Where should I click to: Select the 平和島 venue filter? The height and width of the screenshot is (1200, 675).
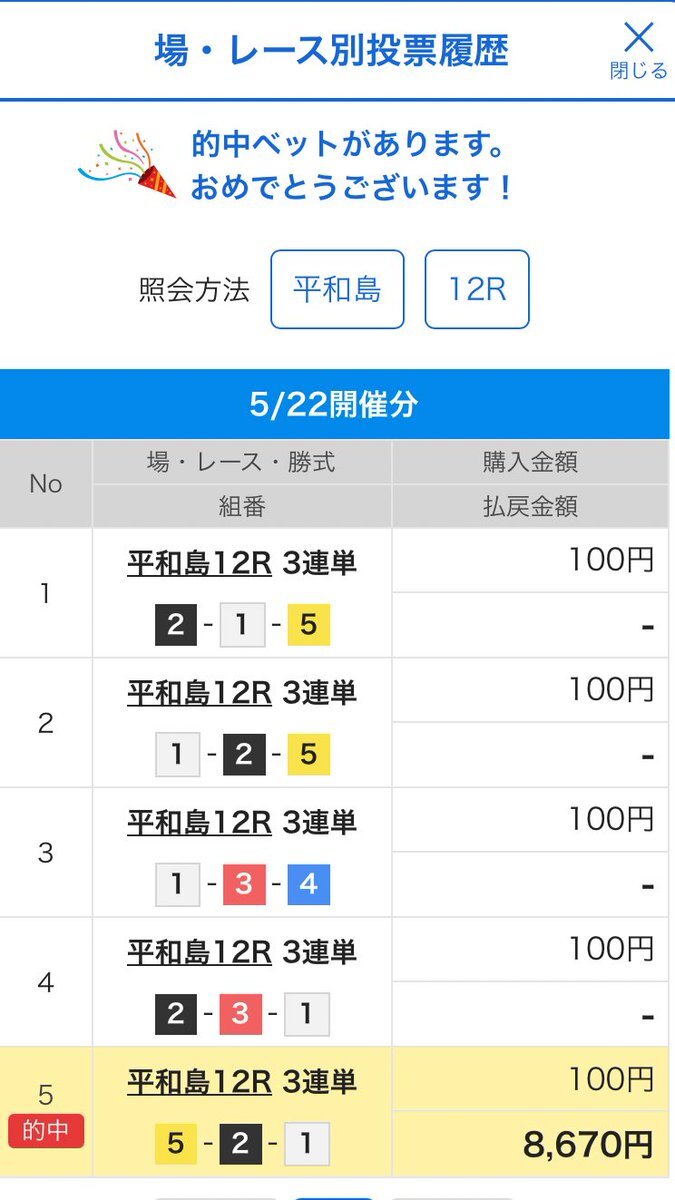point(337,289)
